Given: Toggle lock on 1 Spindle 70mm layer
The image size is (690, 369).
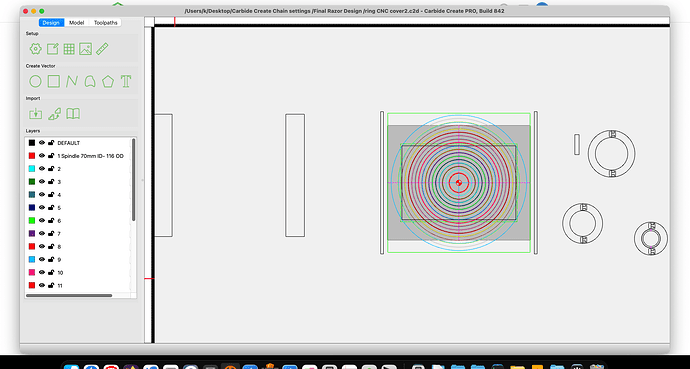Looking at the screenshot, I should pyautogui.click(x=51, y=156).
